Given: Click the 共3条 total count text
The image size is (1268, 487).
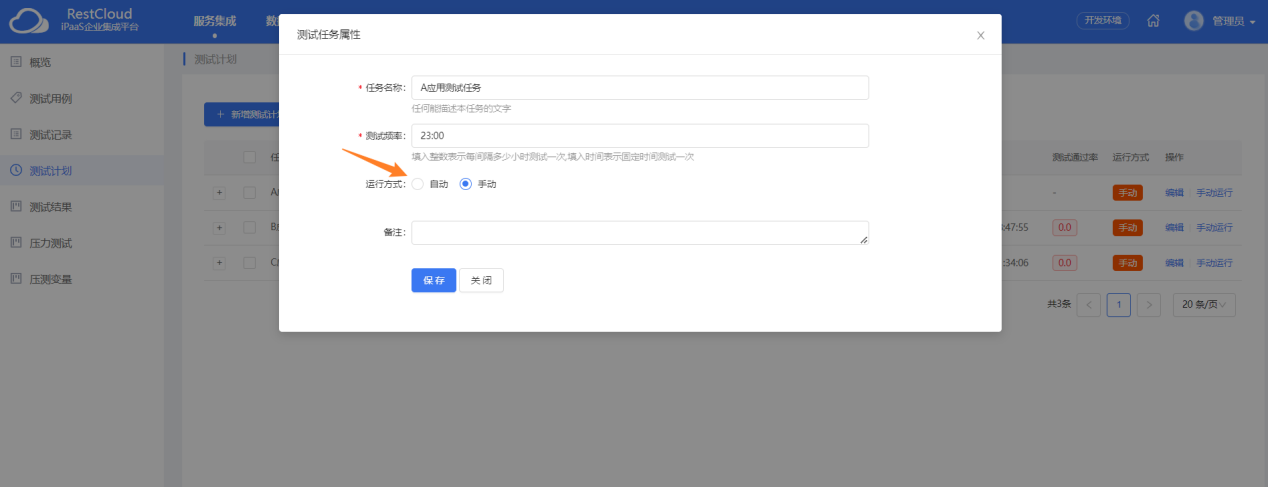Looking at the screenshot, I should [x=1059, y=304].
